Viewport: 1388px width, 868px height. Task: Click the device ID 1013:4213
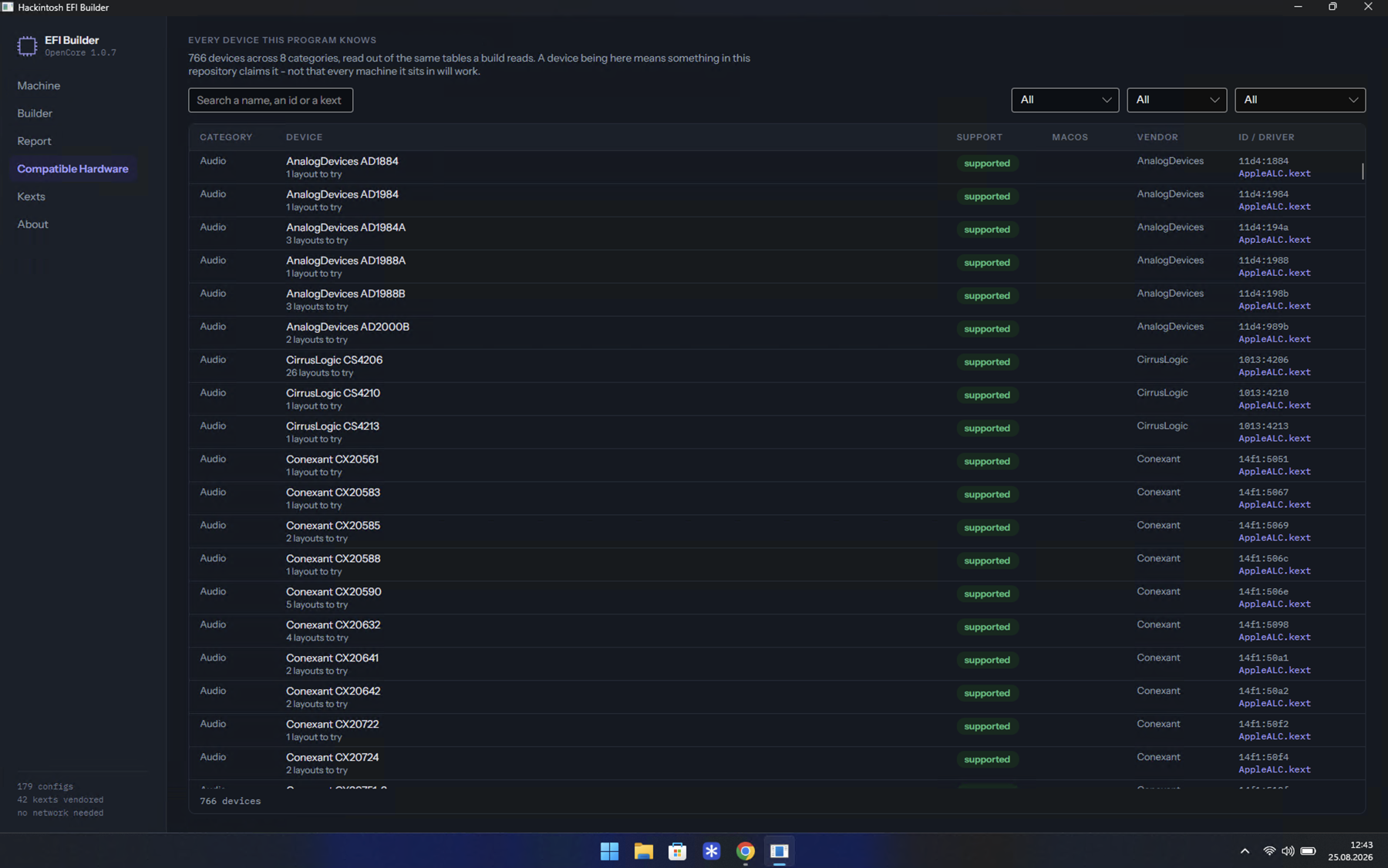pos(1263,426)
